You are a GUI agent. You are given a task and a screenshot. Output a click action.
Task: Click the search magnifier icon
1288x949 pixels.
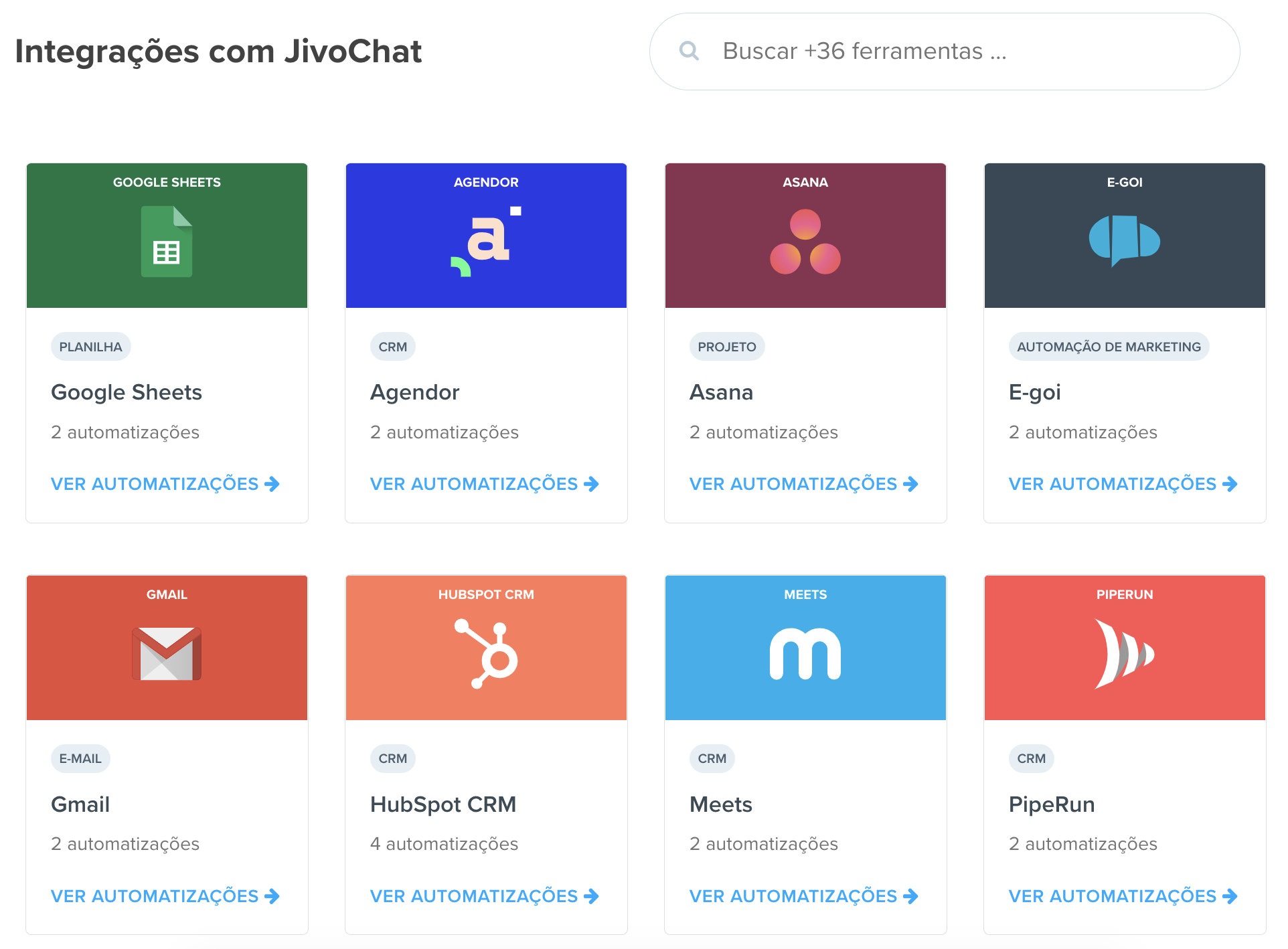689,51
